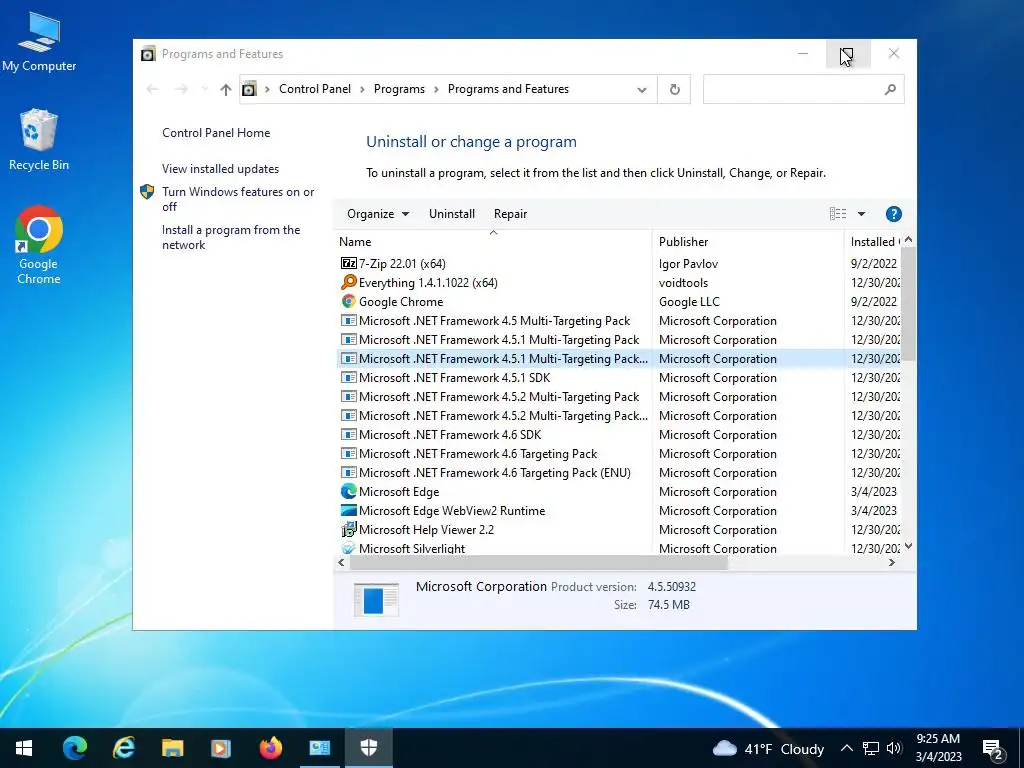This screenshot has height=768, width=1024.
Task: Sort by the Installed On column header
Action: point(873,241)
